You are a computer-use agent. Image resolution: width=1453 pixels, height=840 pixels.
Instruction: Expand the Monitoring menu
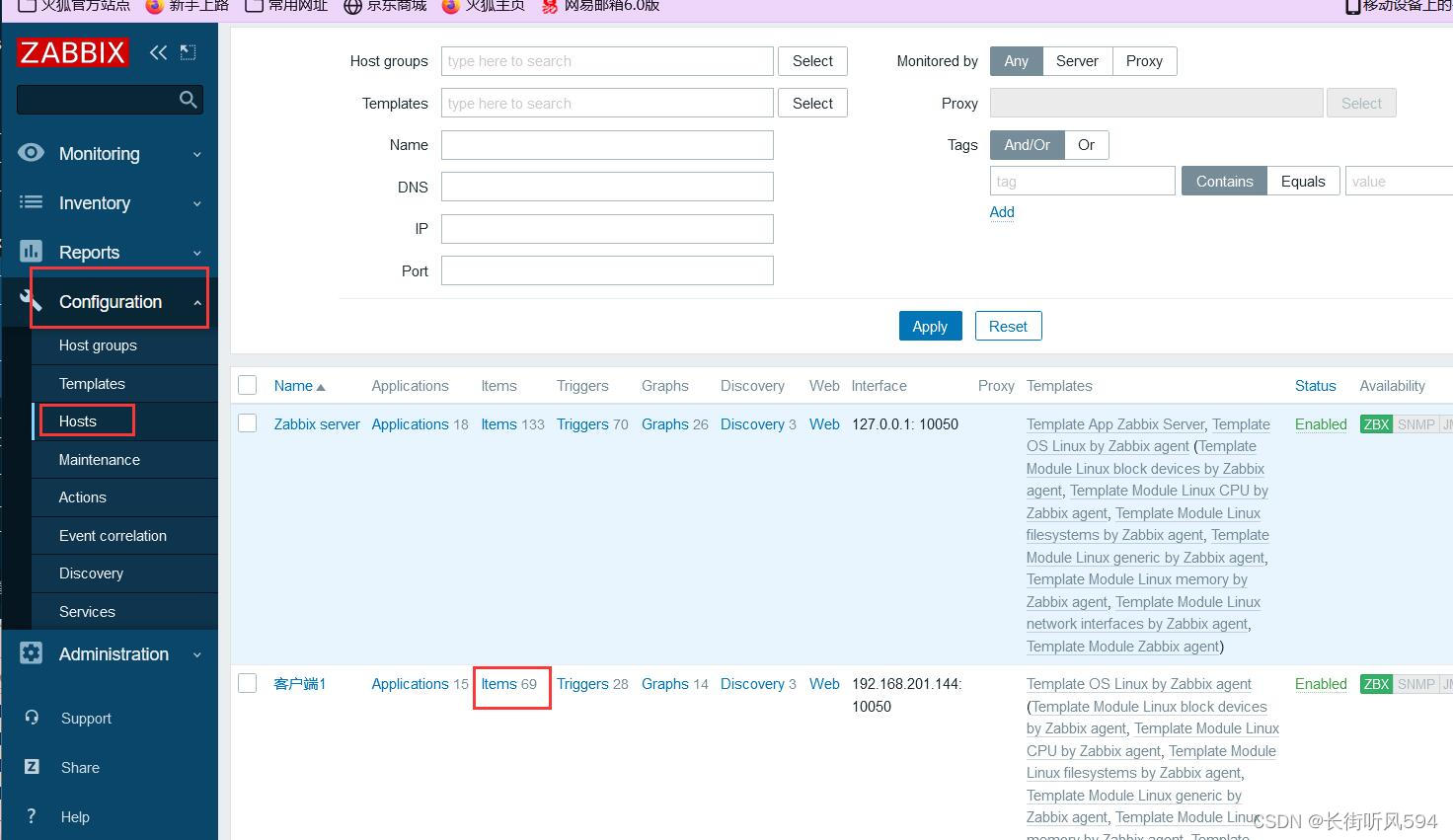pos(110,153)
